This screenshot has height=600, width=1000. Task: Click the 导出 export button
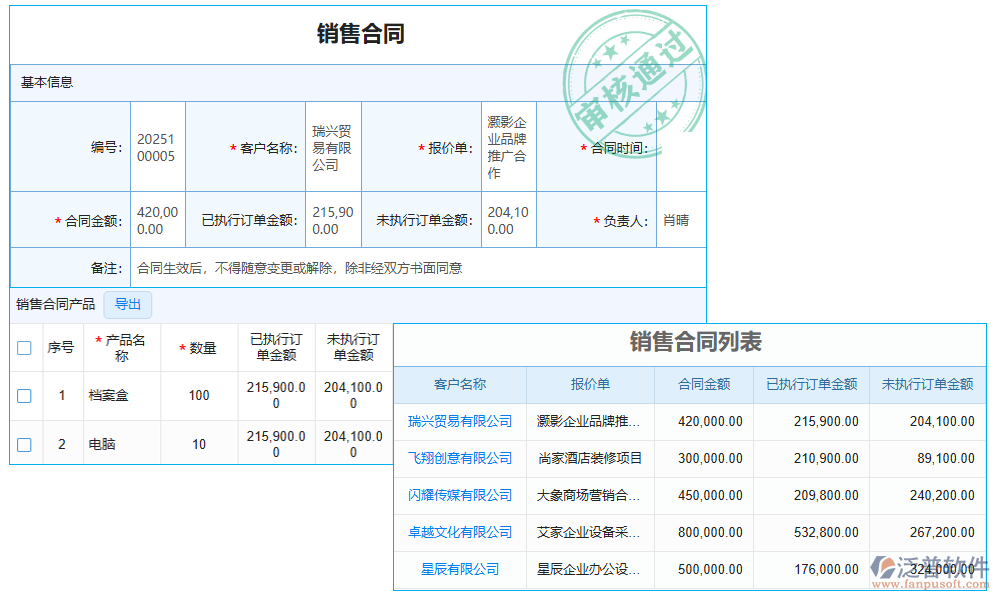[x=127, y=305]
